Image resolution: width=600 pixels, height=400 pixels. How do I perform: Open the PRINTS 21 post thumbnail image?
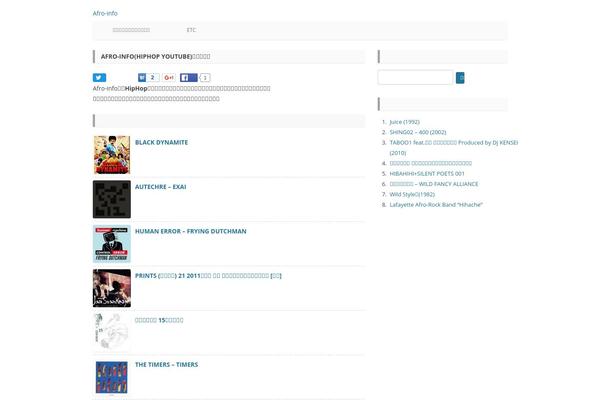(112, 288)
